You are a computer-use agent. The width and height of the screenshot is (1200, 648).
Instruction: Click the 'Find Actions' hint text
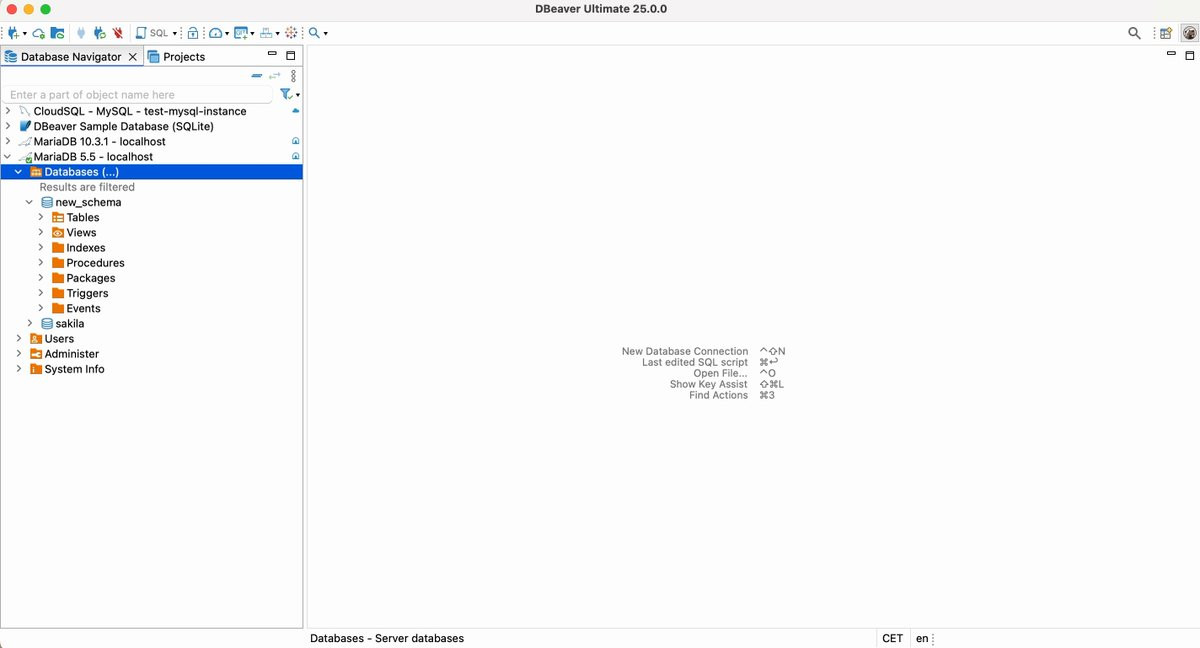pos(718,395)
